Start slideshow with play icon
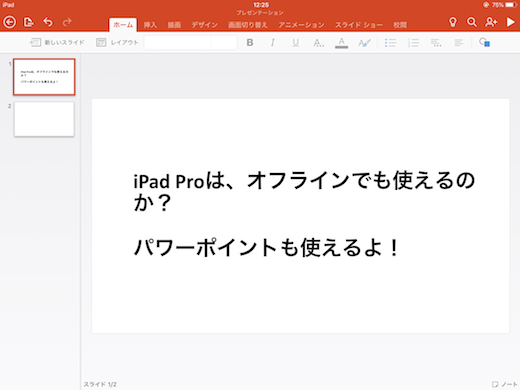 [510, 22]
